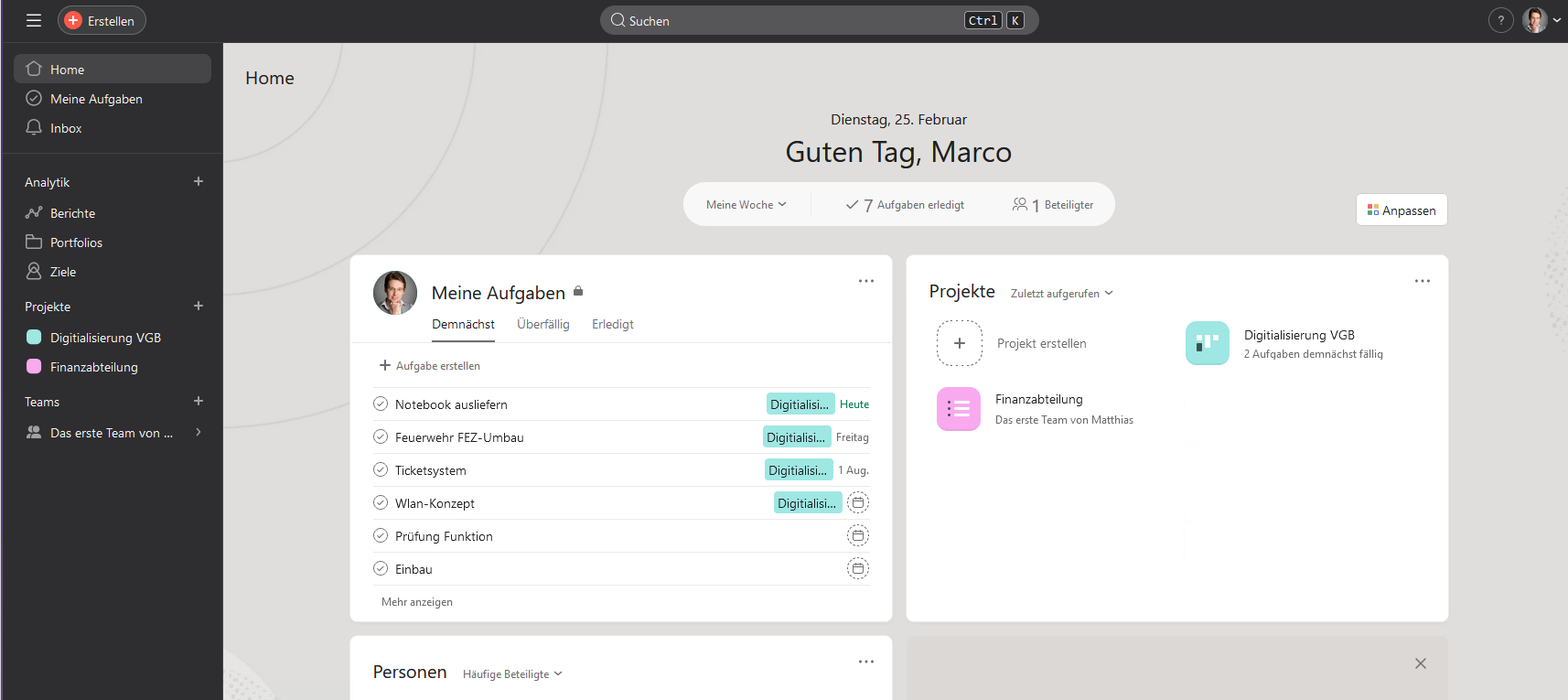Open the task Notebook ausliefern
This screenshot has height=700, width=1568.
tap(451, 404)
